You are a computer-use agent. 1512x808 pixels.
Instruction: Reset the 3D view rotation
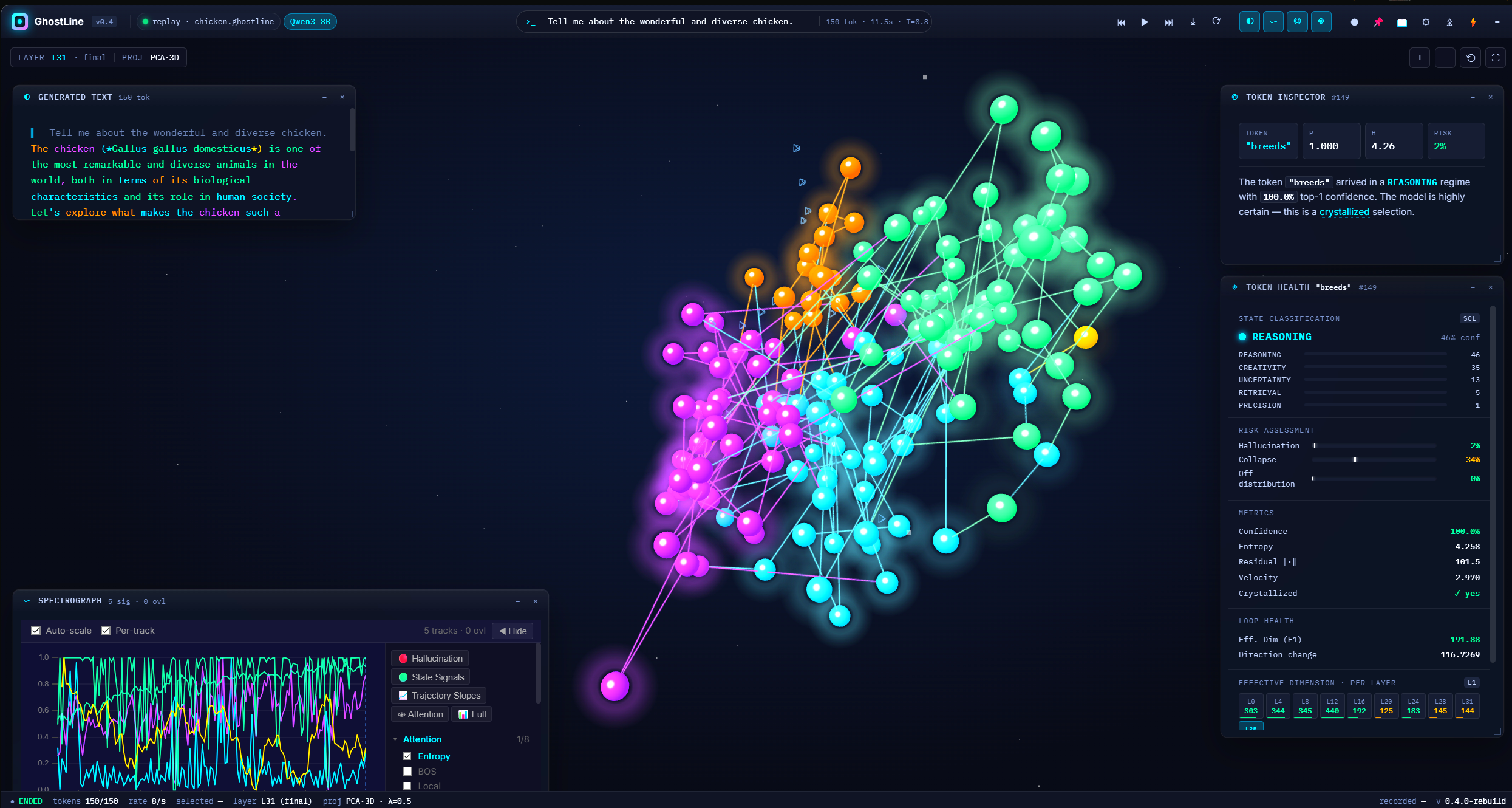(1471, 58)
